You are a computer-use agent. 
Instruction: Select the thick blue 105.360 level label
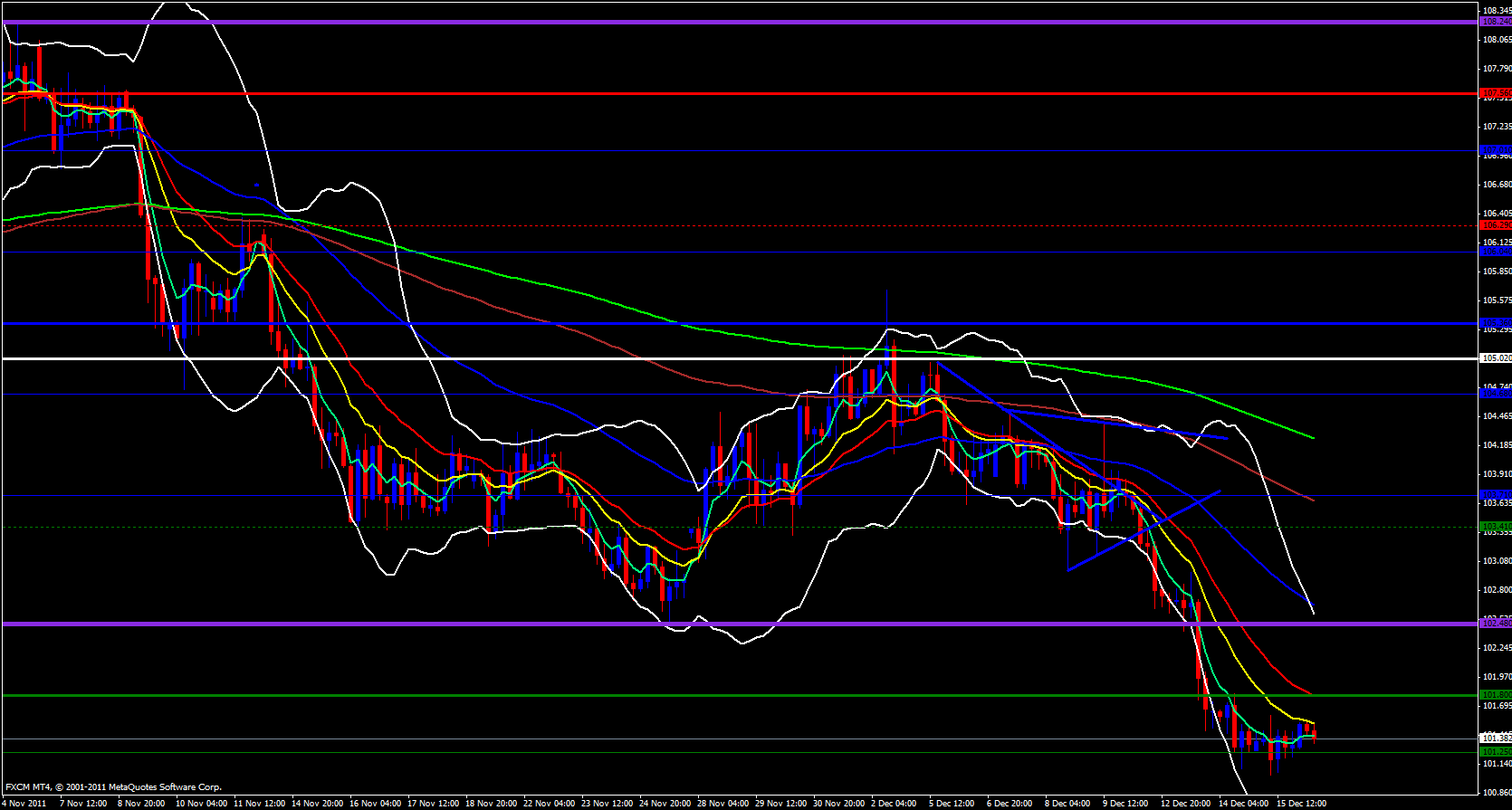(x=1495, y=323)
